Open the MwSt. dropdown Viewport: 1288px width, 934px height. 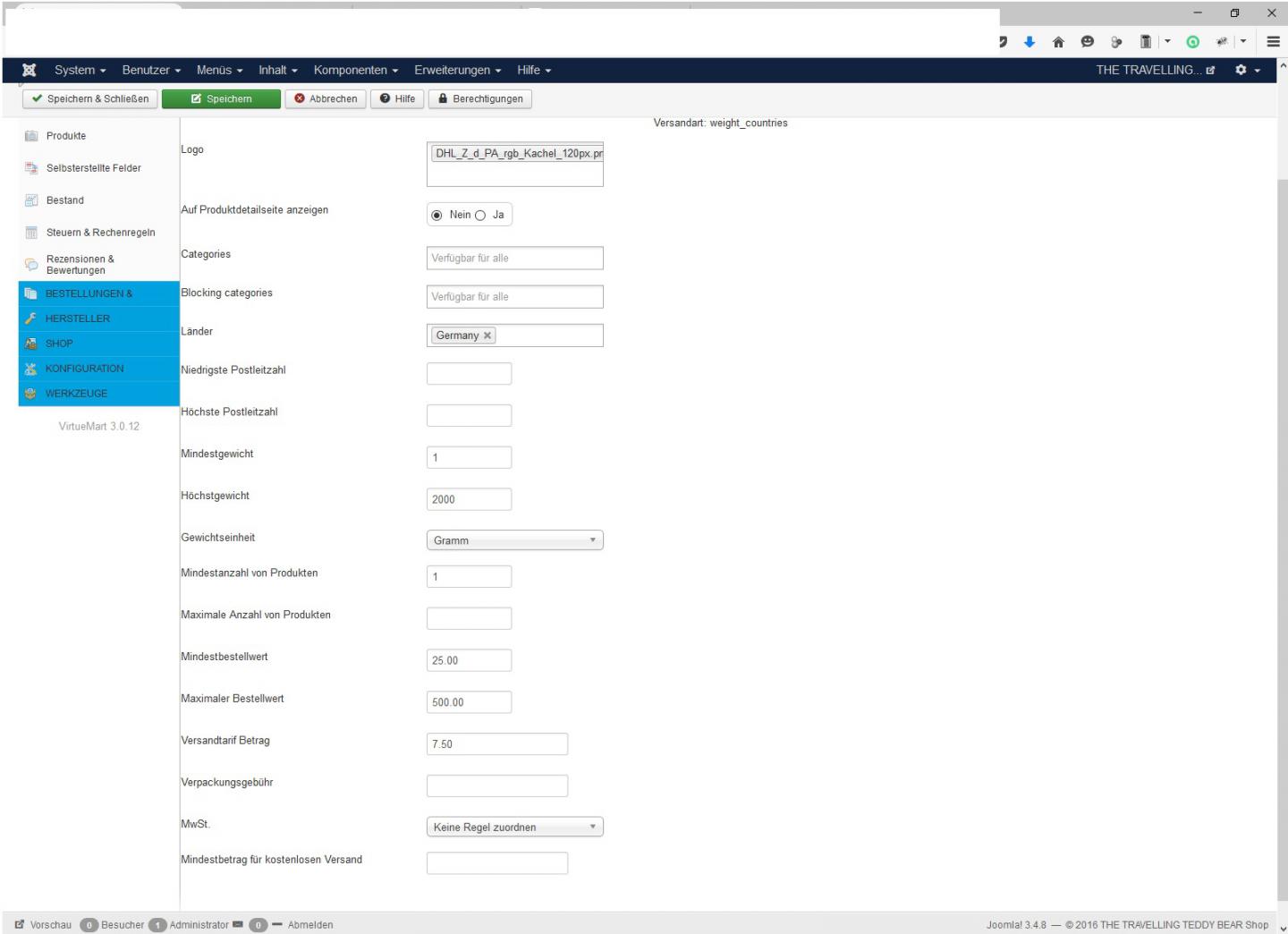point(514,828)
